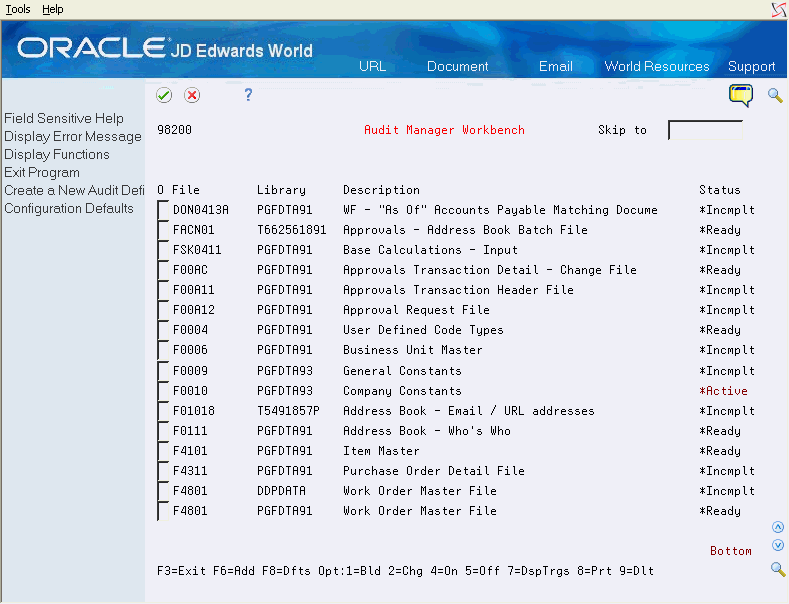This screenshot has height=604, width=789.
Task: Open the Support link in banner
Action: pos(751,66)
